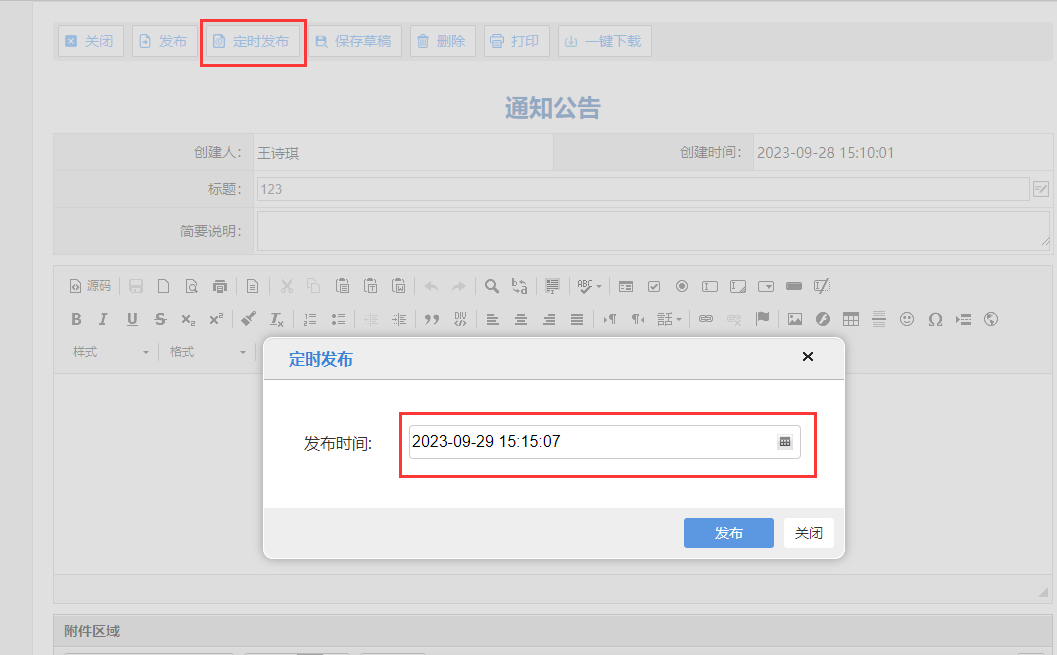Click paste as plain text icon
This screenshot has height=655, width=1057.
tap(371, 286)
